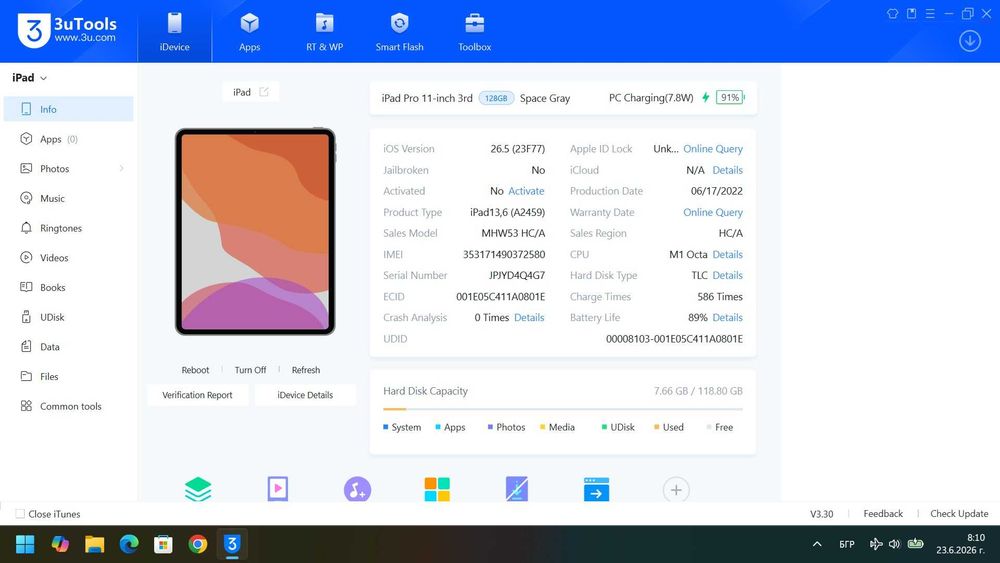Screen dimensions: 1000x563
Task: Click the skin t-shirt icon in title bar
Action: coord(892,13)
